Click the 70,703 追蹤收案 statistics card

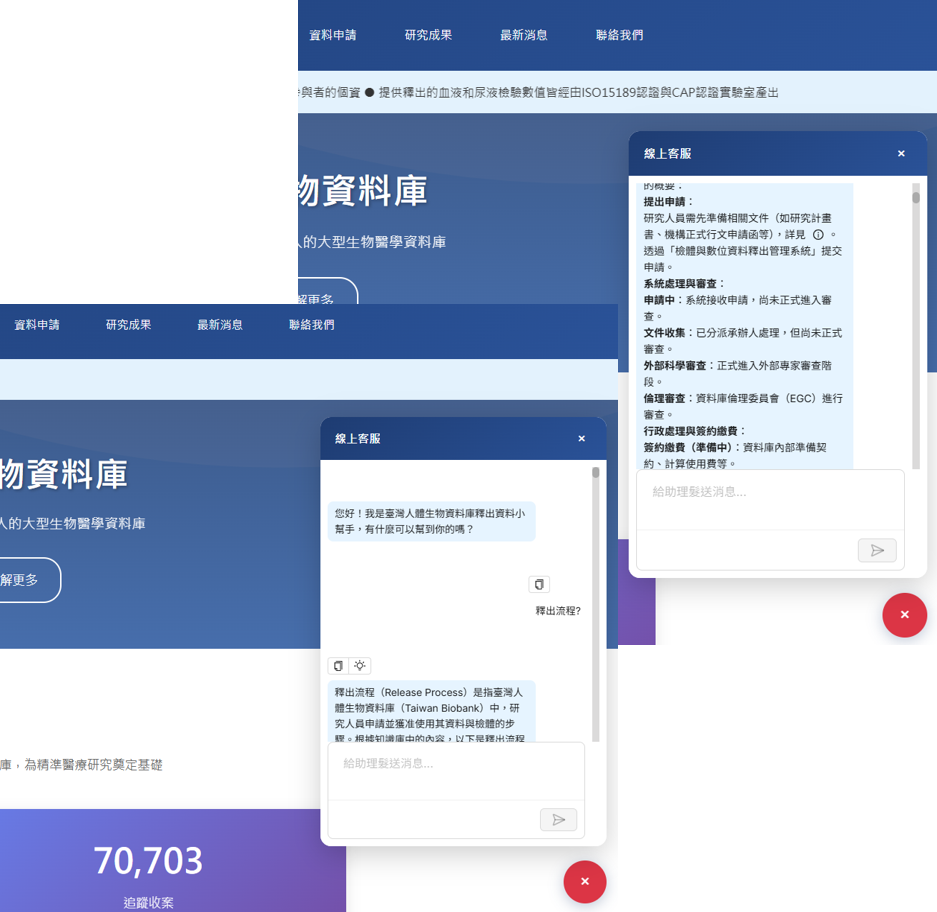(x=148, y=871)
